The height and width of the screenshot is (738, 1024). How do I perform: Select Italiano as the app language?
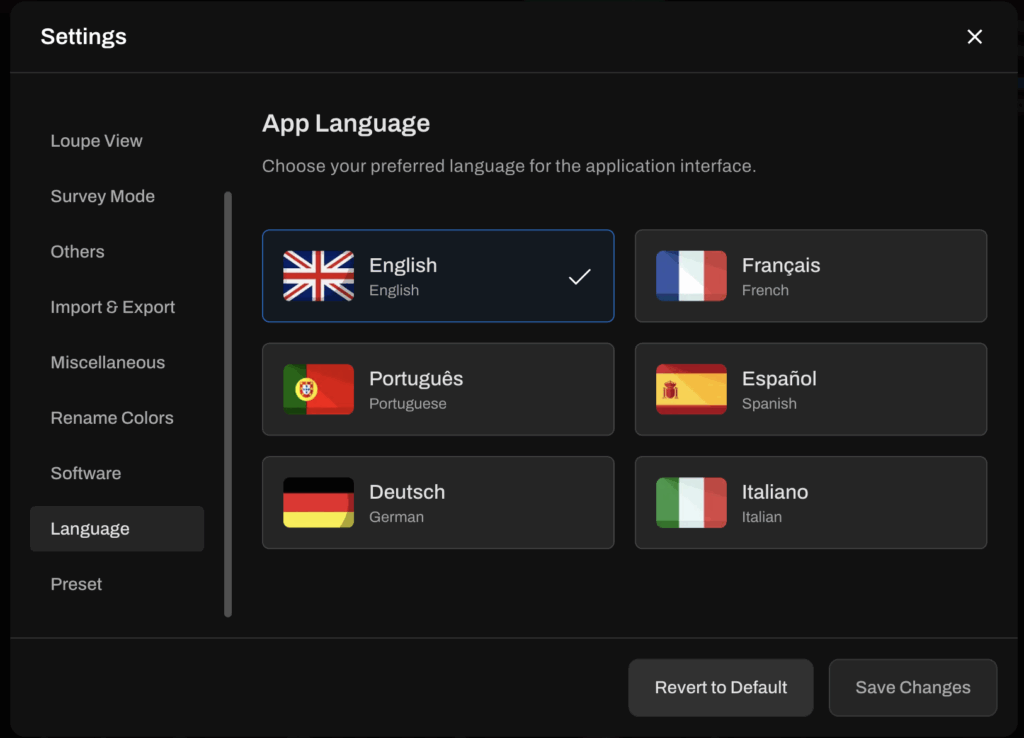pos(811,502)
